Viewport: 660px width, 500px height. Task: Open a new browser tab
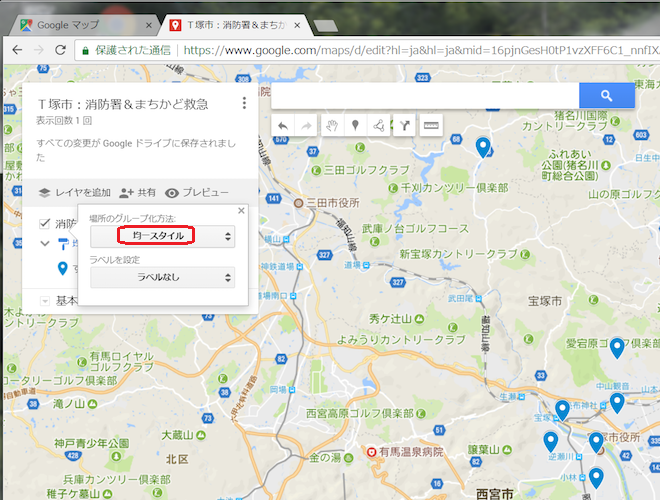click(325, 26)
